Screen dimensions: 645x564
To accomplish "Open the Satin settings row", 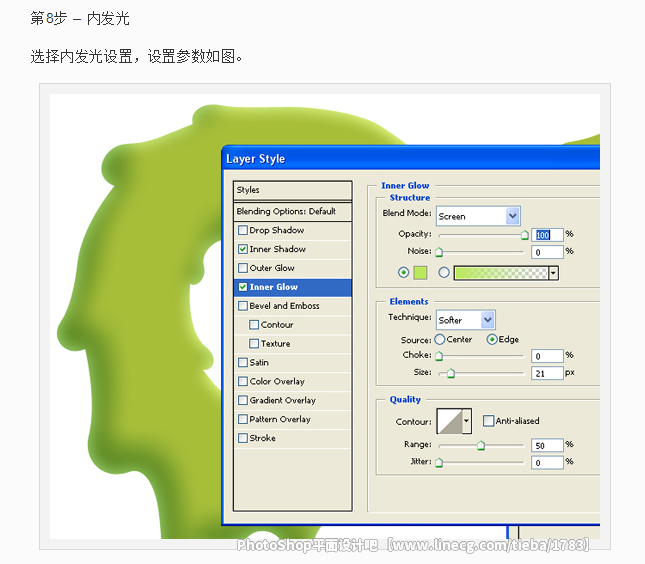I will tap(292, 363).
